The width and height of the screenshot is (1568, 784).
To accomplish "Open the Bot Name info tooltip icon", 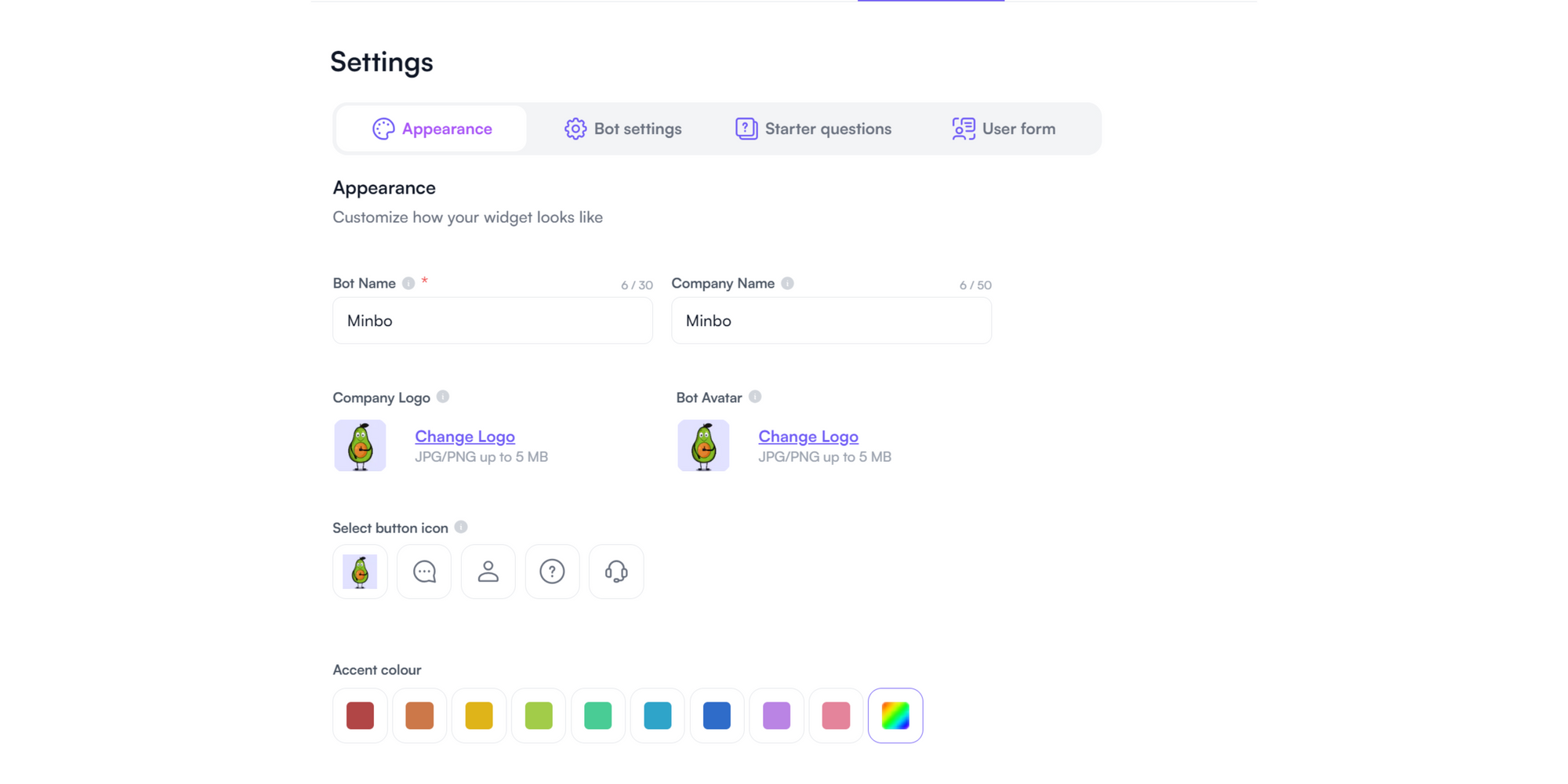I will point(408,283).
